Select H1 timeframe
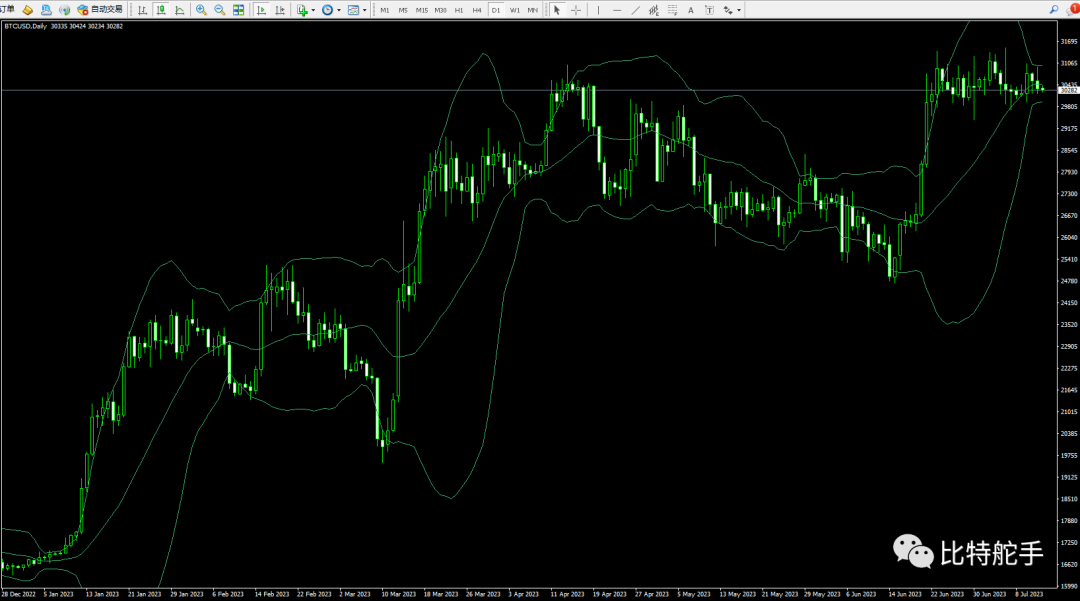 pos(459,10)
